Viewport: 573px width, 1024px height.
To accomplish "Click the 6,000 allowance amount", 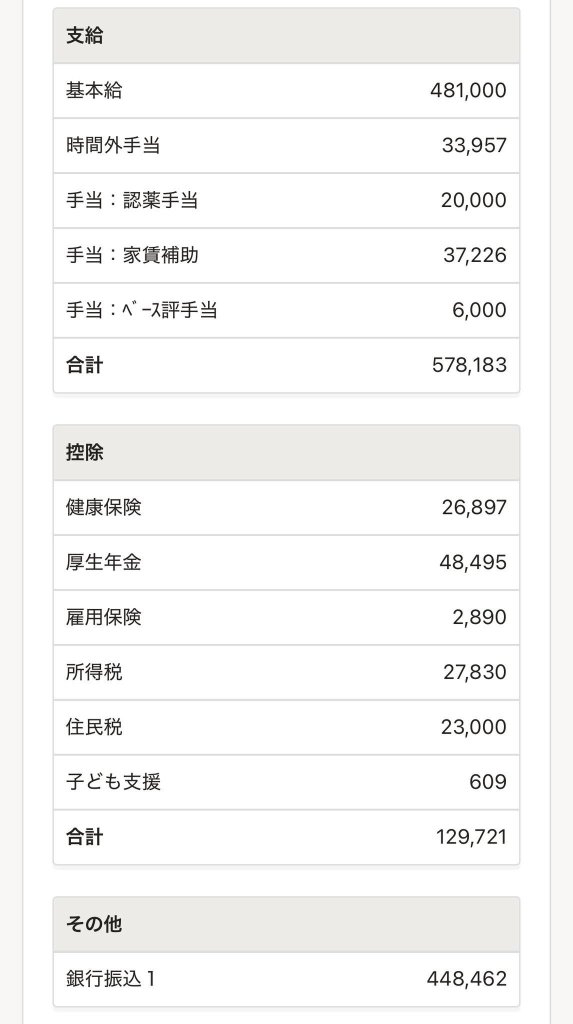I will click(479, 310).
